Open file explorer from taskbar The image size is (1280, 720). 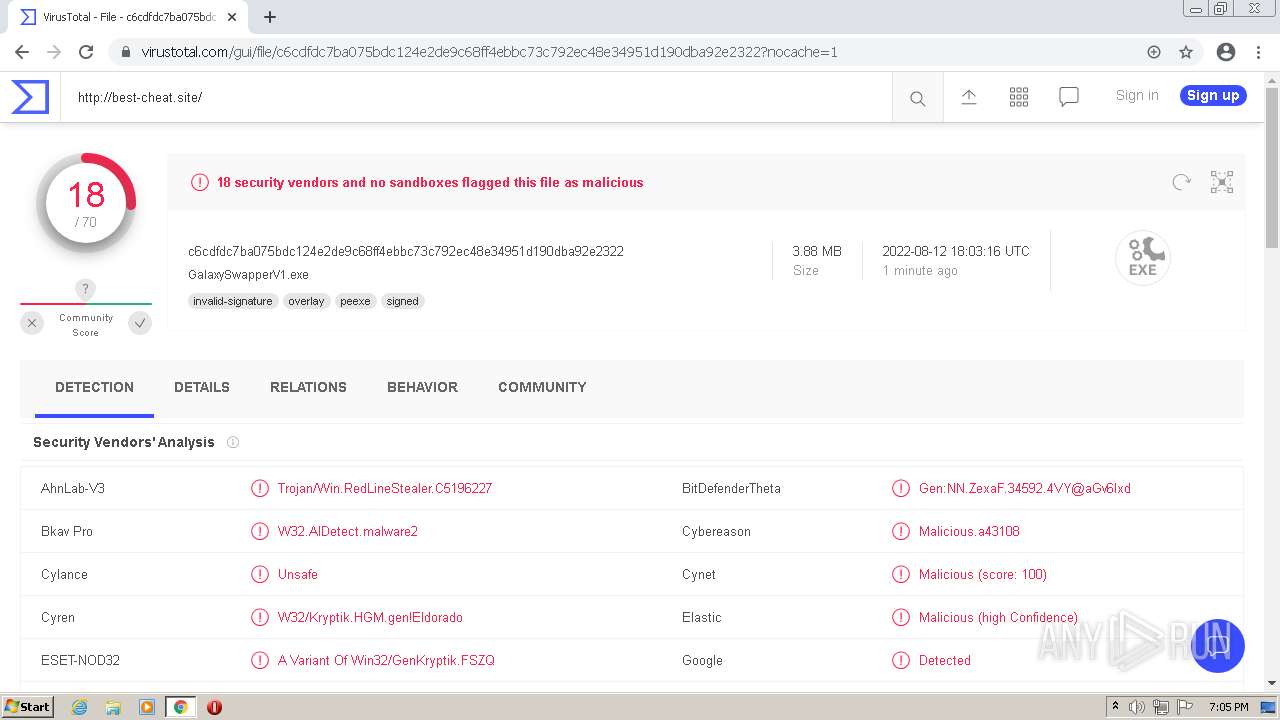(x=113, y=707)
